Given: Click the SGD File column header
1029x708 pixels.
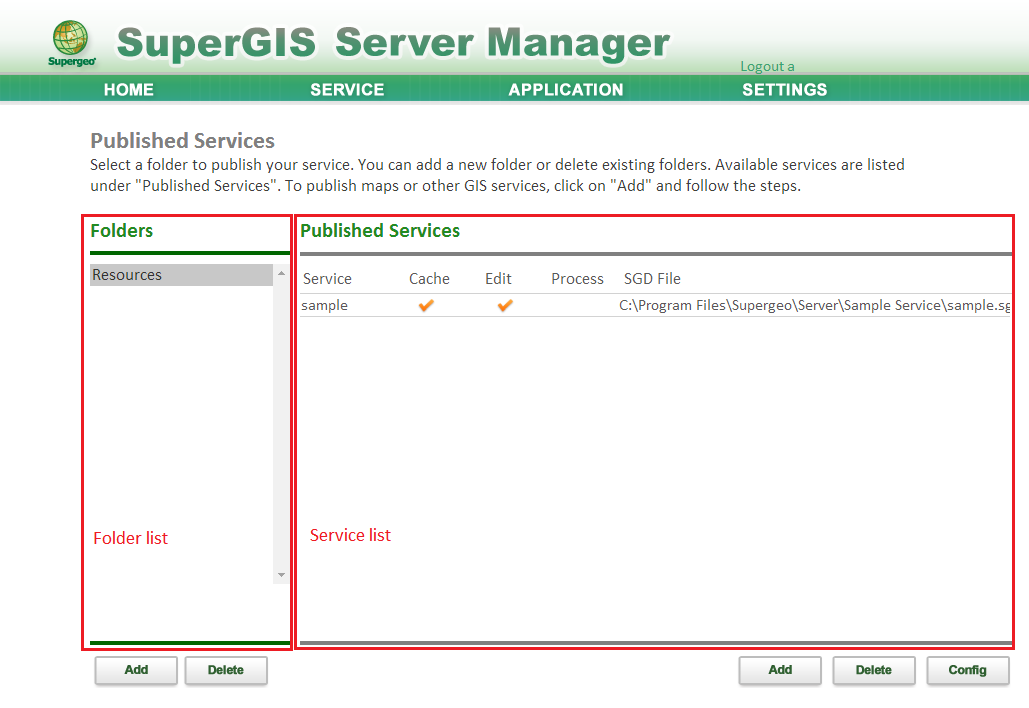Looking at the screenshot, I should (652, 279).
